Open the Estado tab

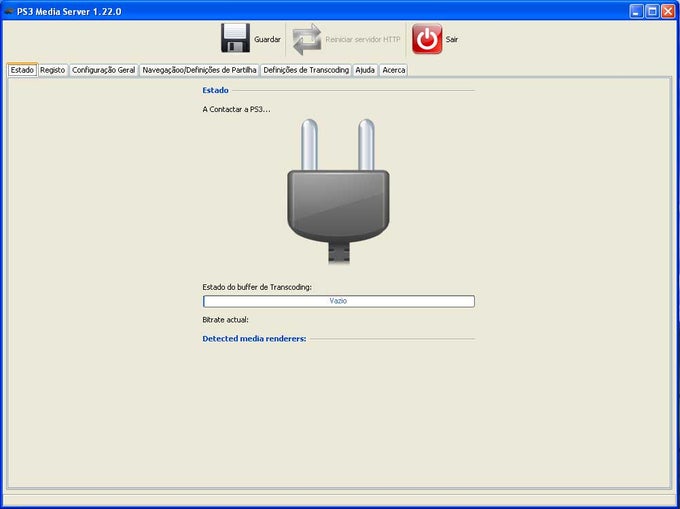pos(22,70)
